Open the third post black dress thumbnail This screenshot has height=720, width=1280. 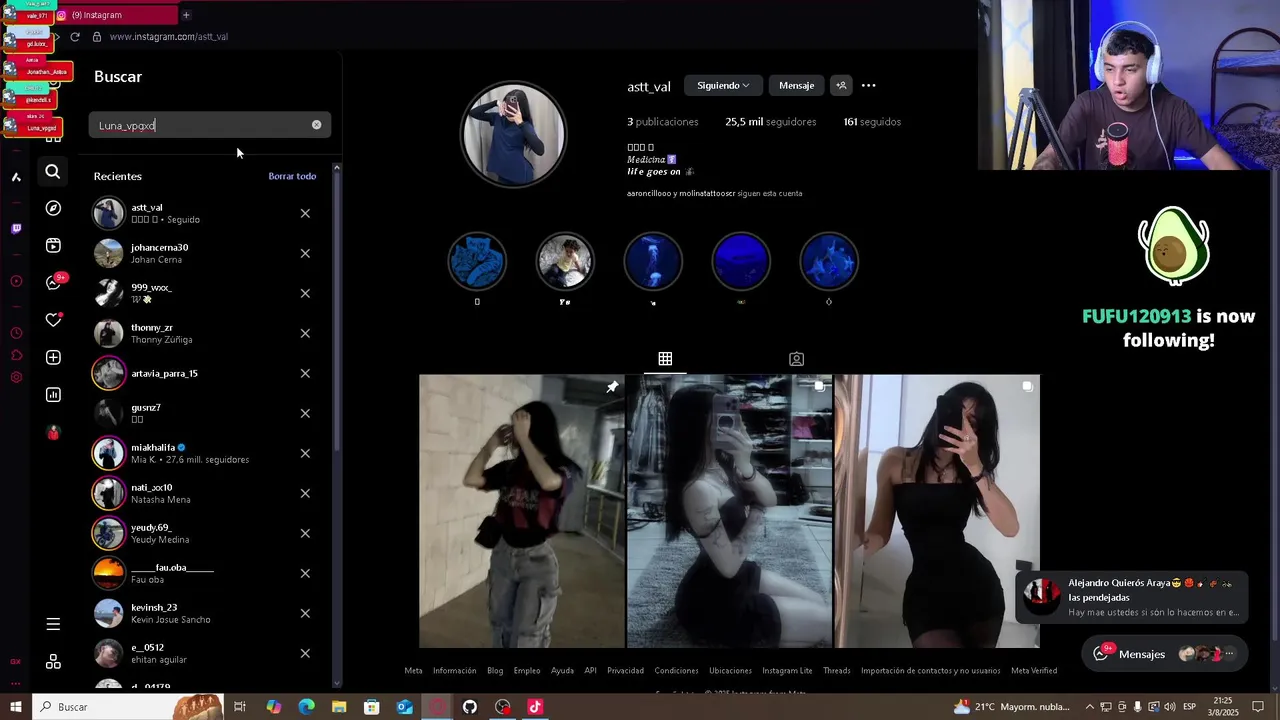937,511
